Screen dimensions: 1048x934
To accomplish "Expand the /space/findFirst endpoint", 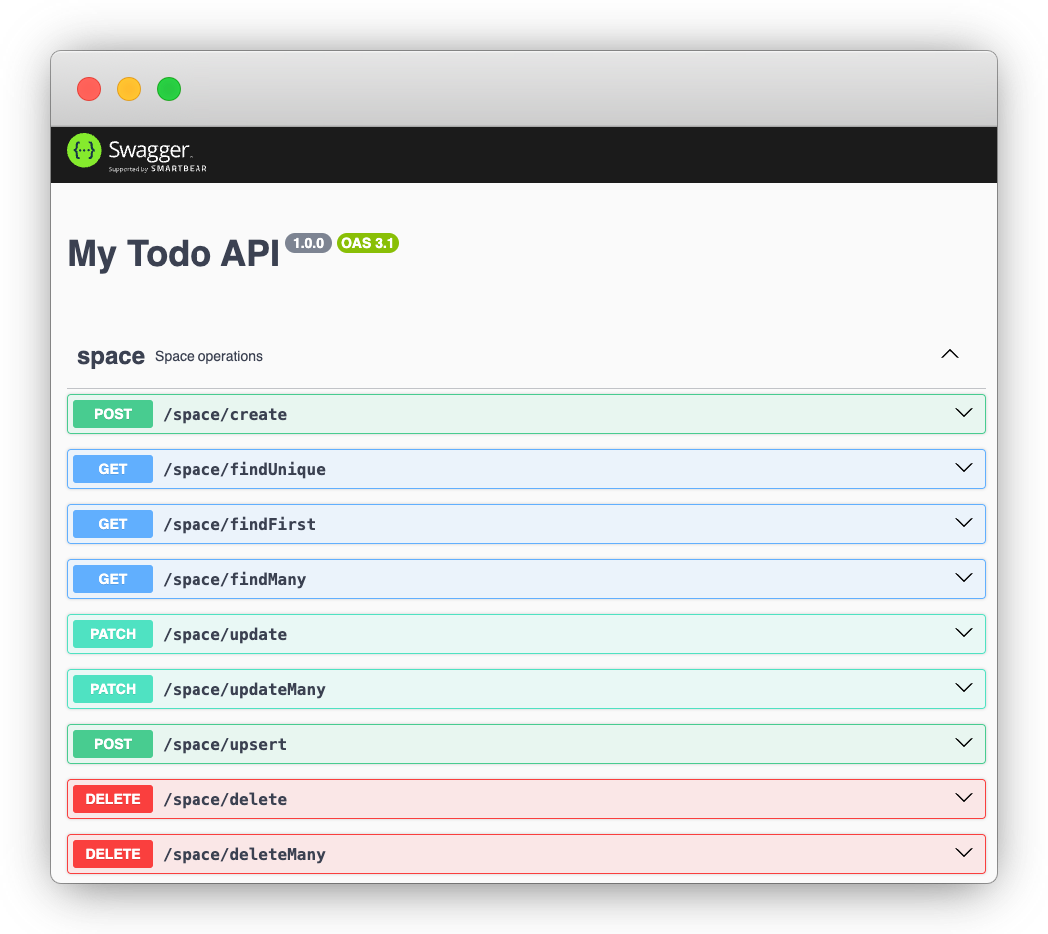I will (963, 523).
